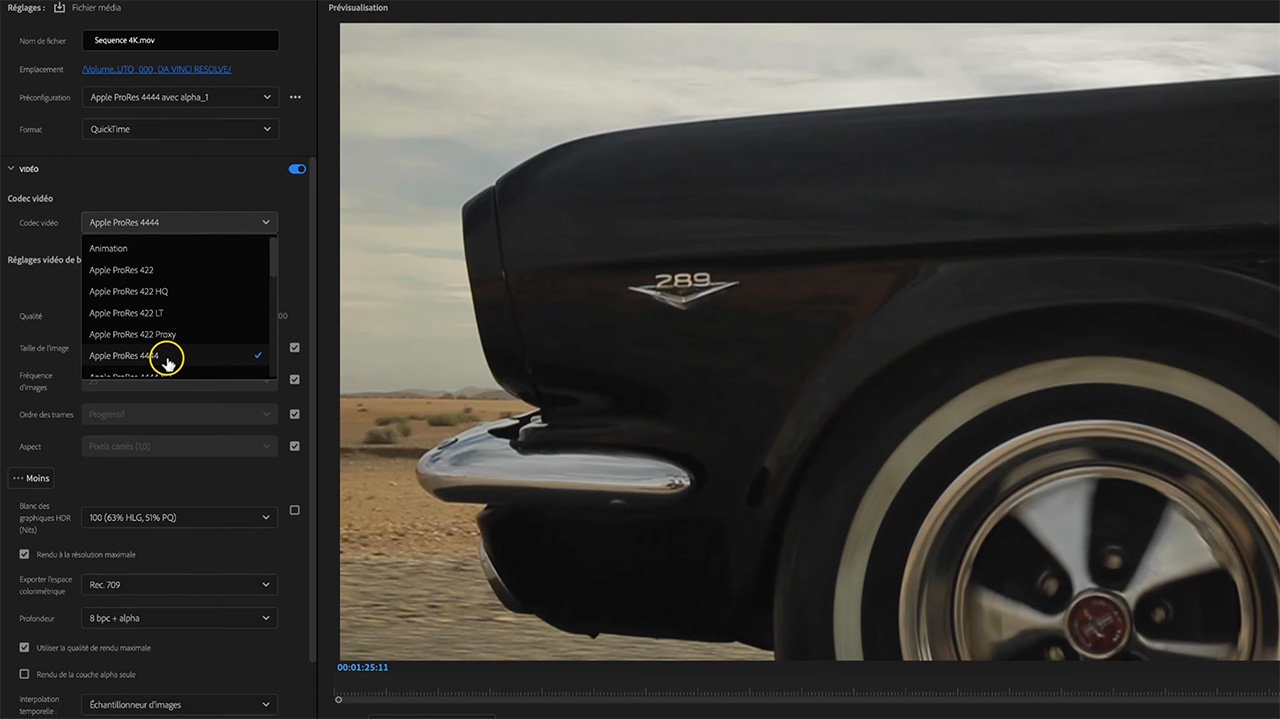Select Apple ProRes 422 HQ codec
1280x719 pixels.
click(x=175, y=291)
